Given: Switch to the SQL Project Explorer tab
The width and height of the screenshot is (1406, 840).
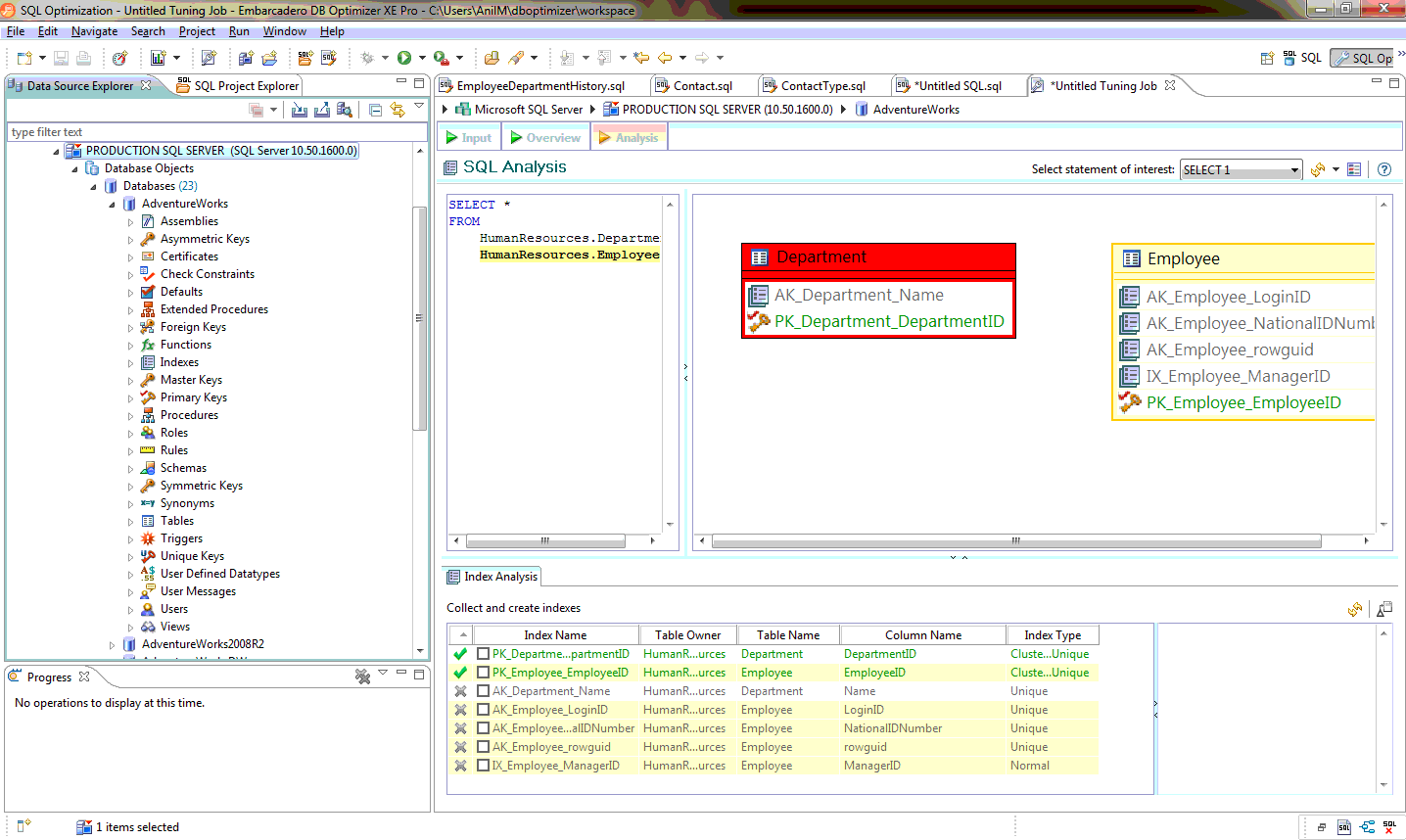Looking at the screenshot, I should tap(238, 86).
